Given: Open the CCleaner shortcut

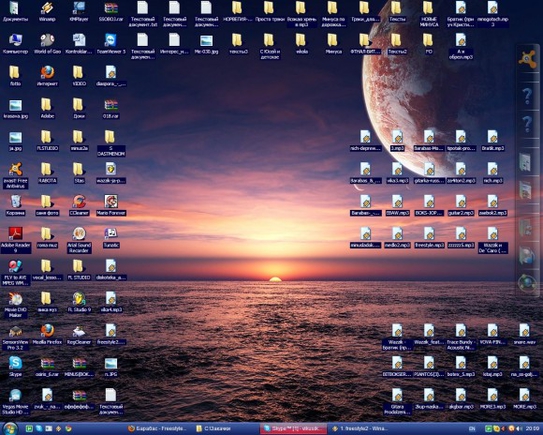Looking at the screenshot, I should pos(79,205).
